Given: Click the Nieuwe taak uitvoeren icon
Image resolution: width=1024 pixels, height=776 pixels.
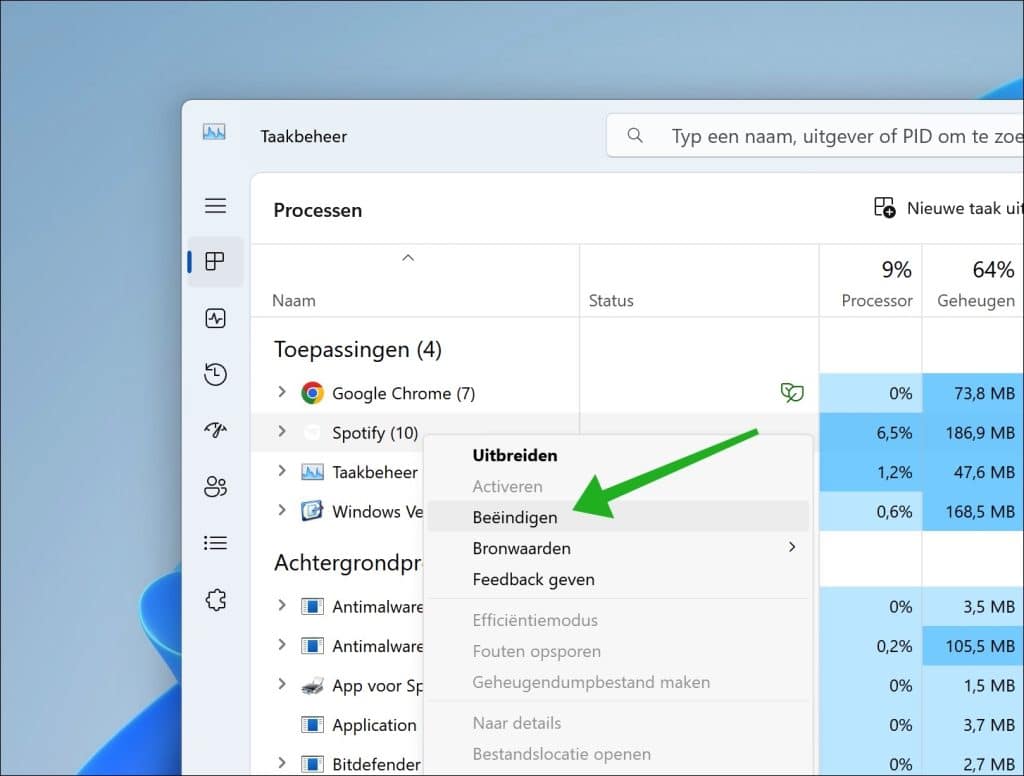Looking at the screenshot, I should pyautogui.click(x=885, y=208).
